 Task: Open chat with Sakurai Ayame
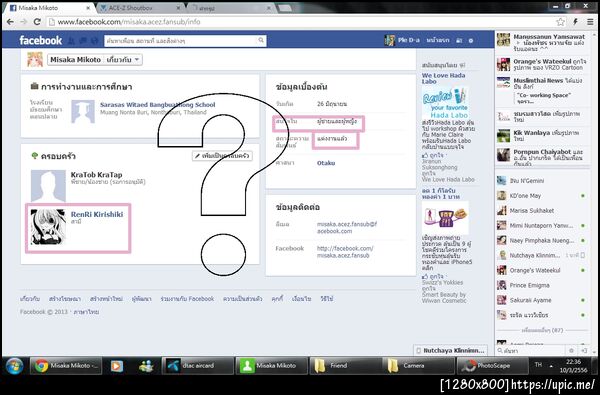542,300
